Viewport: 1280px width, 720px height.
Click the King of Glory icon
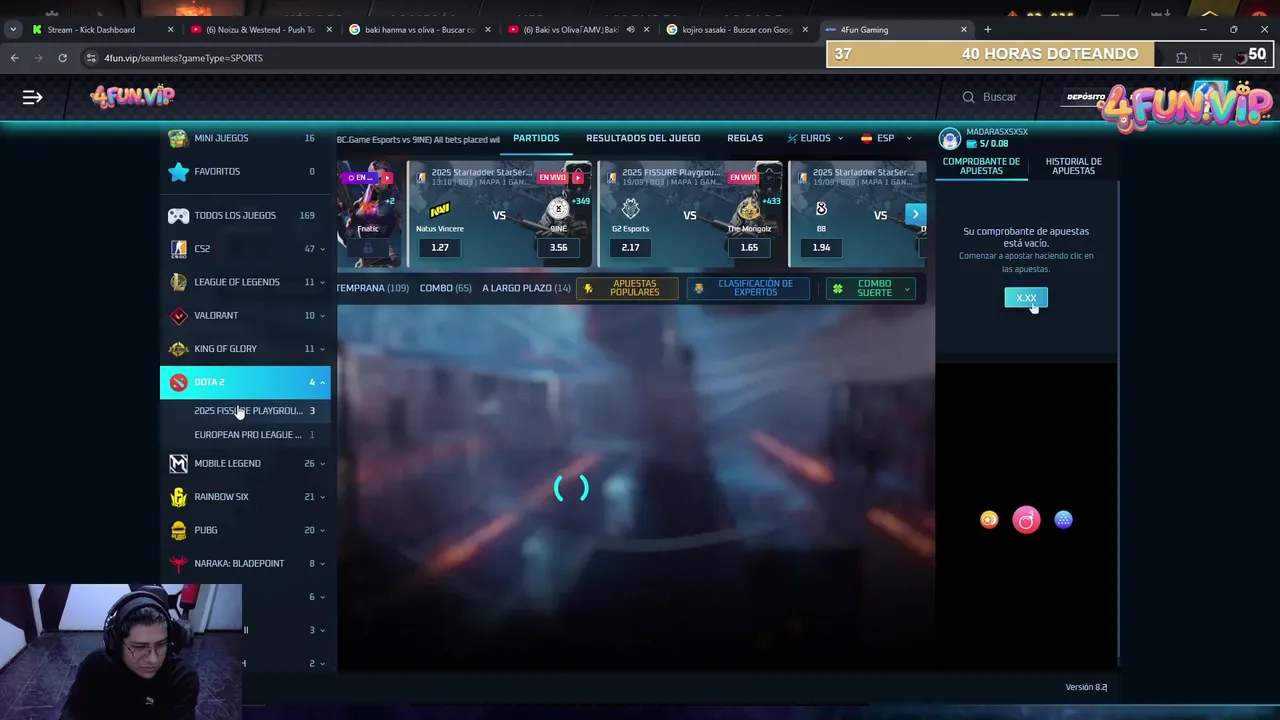point(178,349)
